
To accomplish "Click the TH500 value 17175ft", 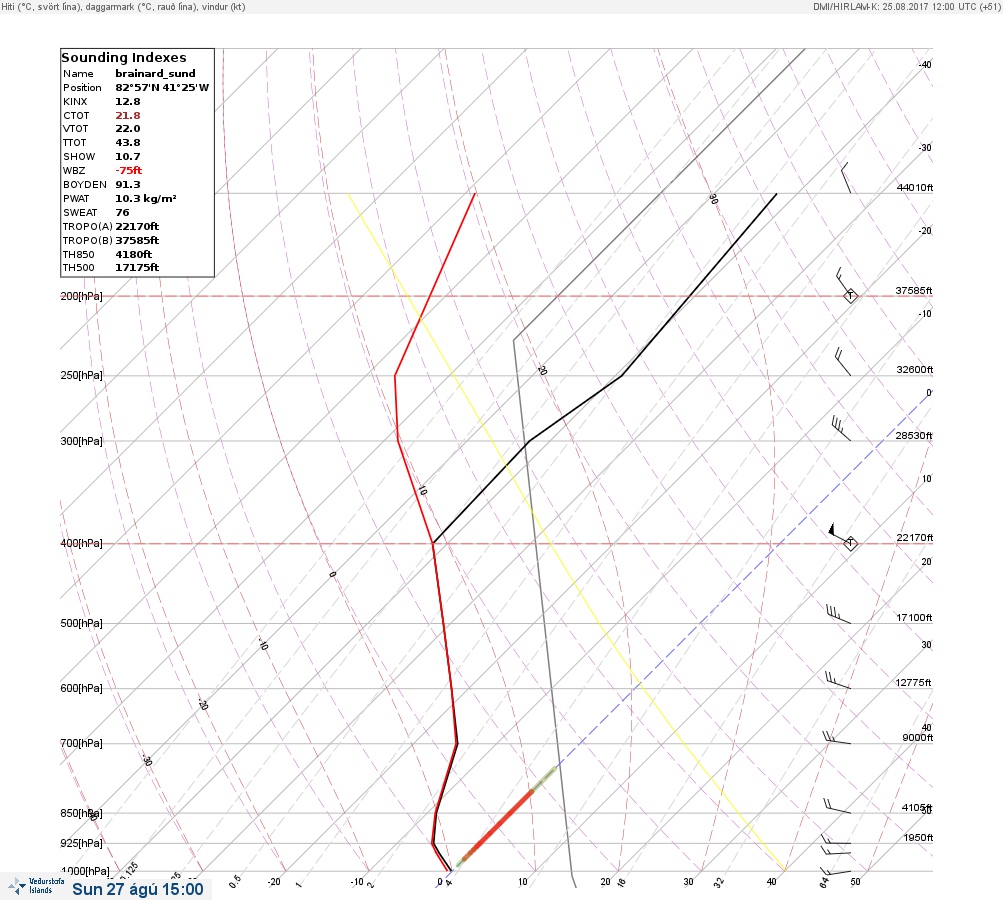I will point(137,268).
